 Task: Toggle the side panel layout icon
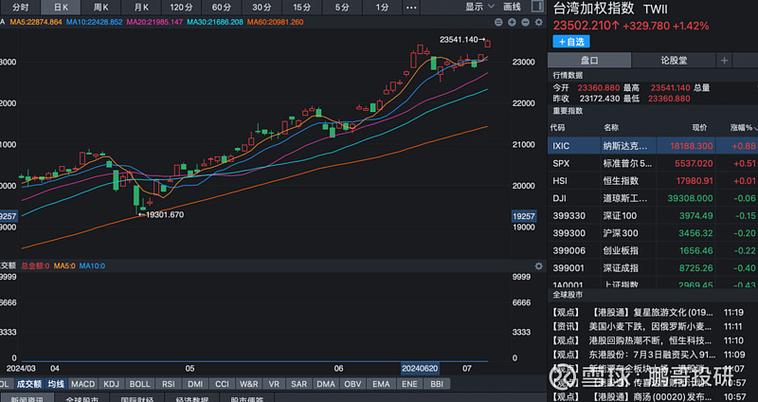(537, 6)
